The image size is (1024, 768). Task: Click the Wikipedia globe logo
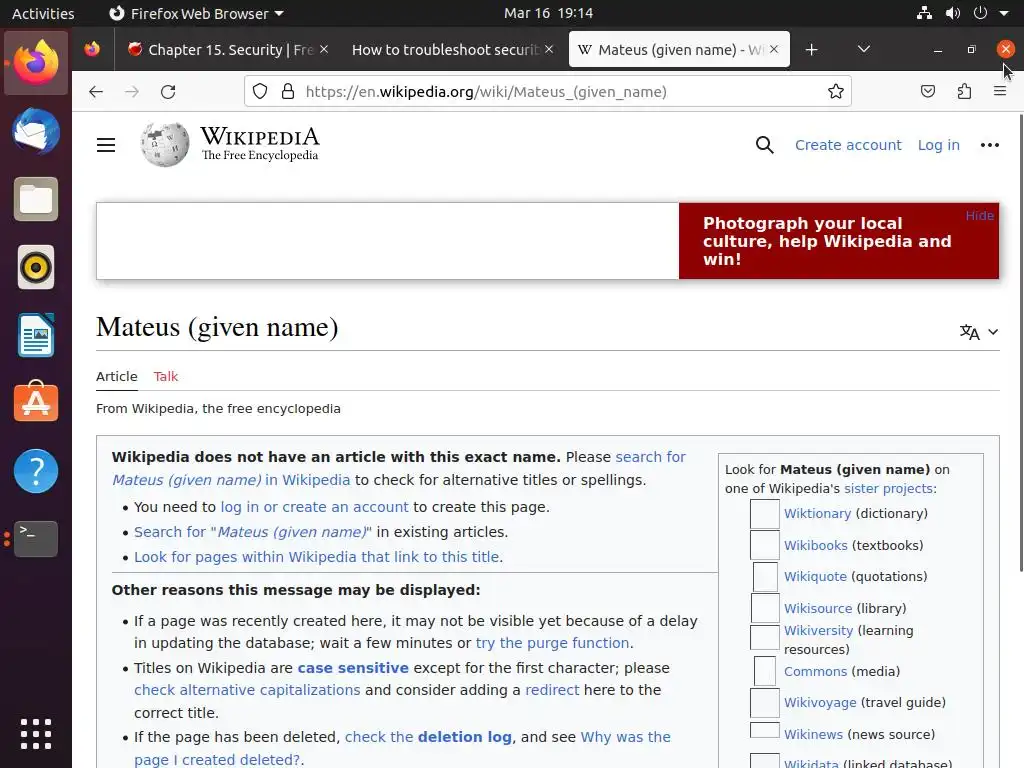(x=165, y=144)
